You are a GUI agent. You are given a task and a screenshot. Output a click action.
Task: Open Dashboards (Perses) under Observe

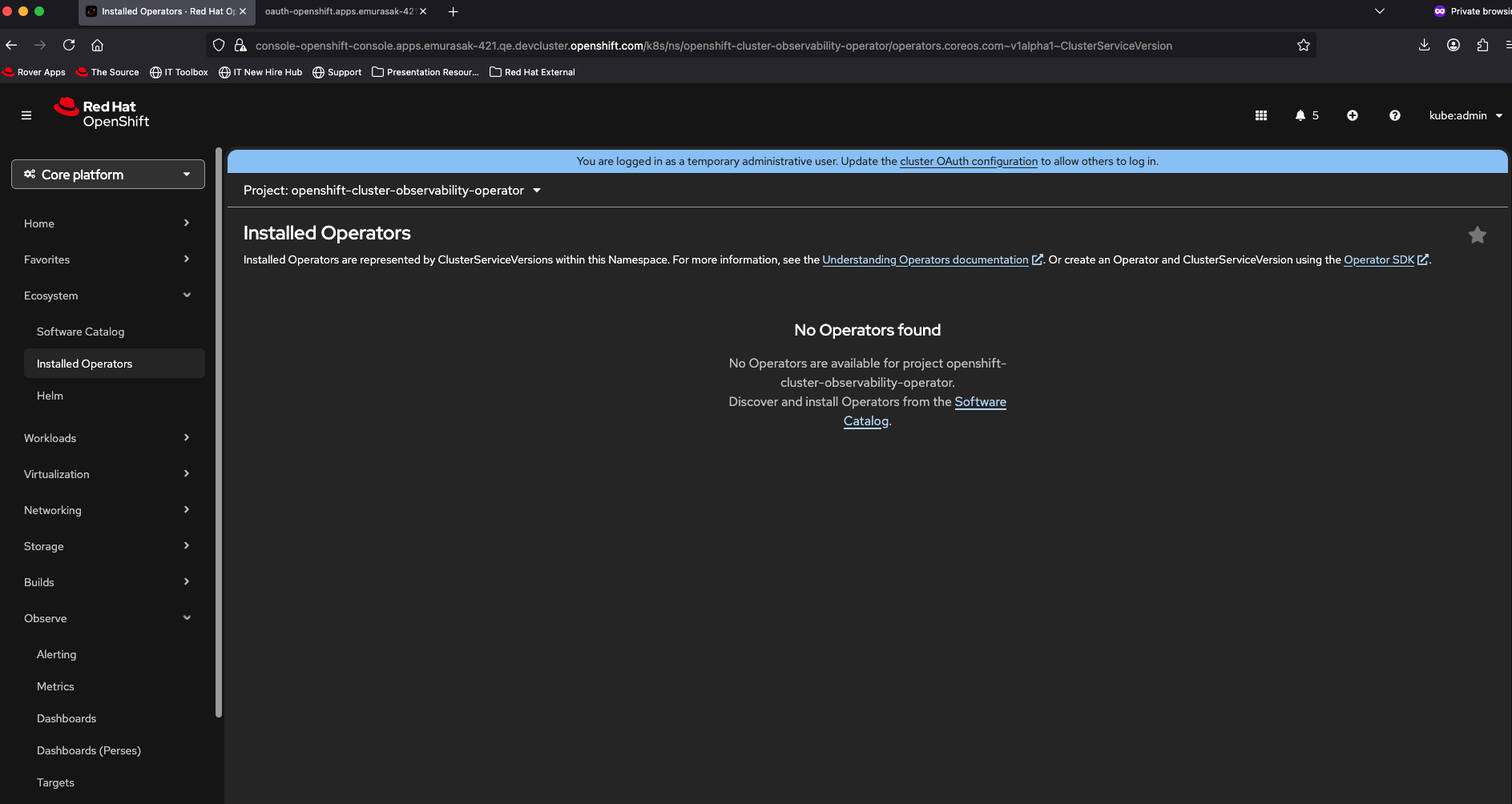[115, 750]
